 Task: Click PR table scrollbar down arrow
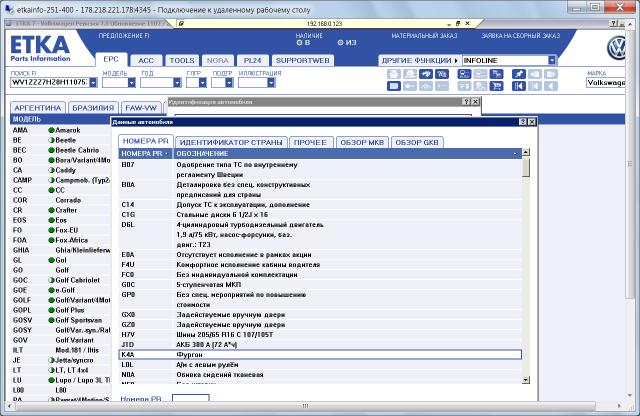[526, 380]
